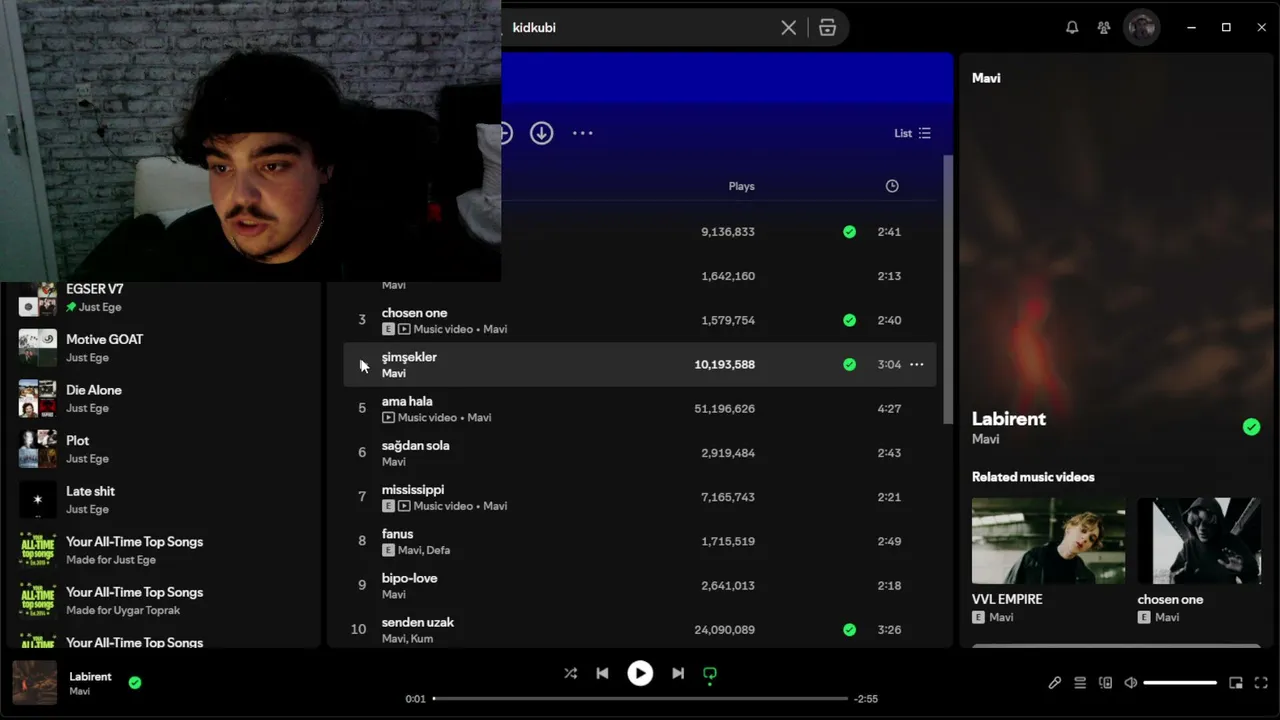Select the bipo-love track title

409,578
